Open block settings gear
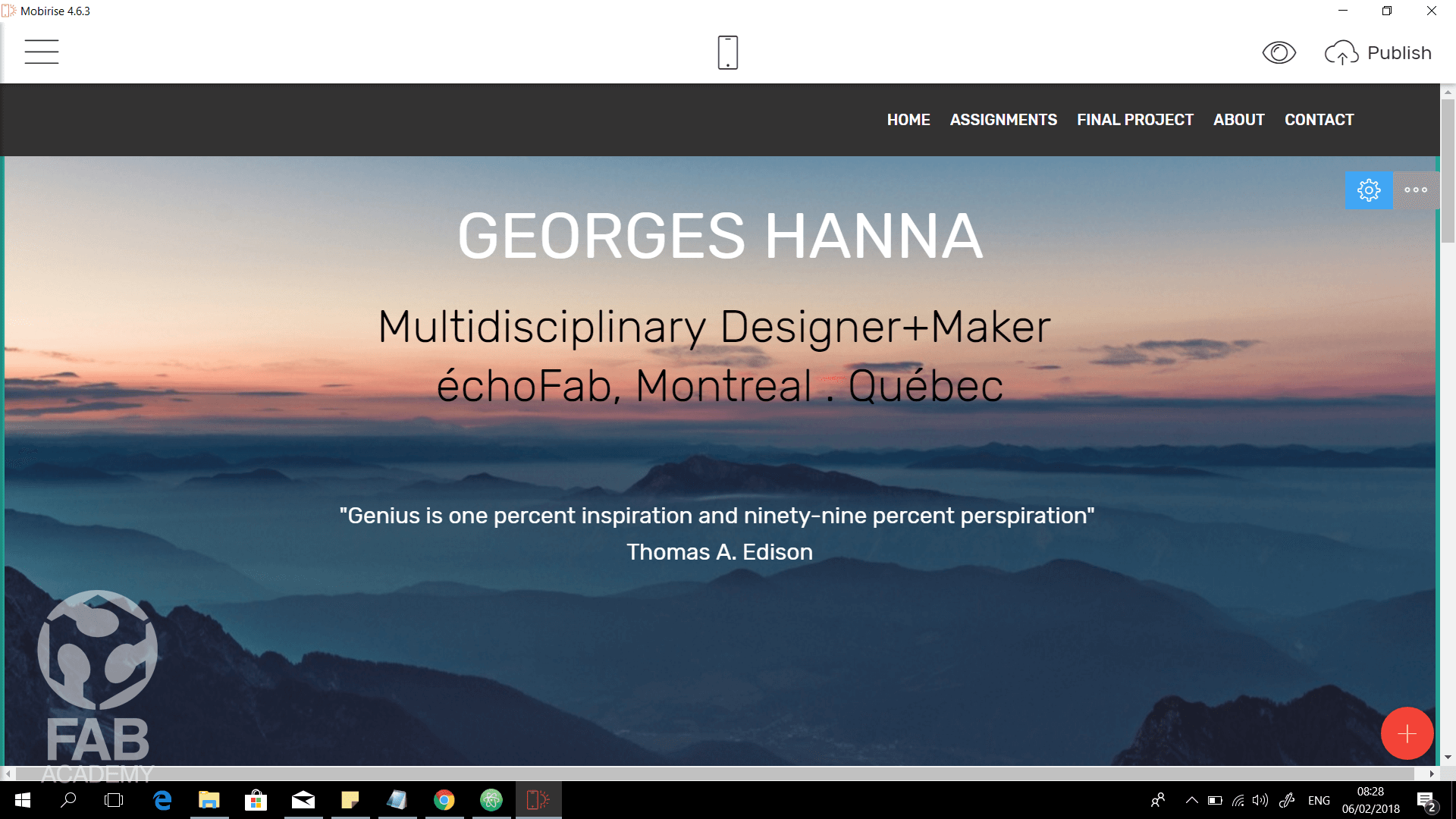 [x=1369, y=190]
